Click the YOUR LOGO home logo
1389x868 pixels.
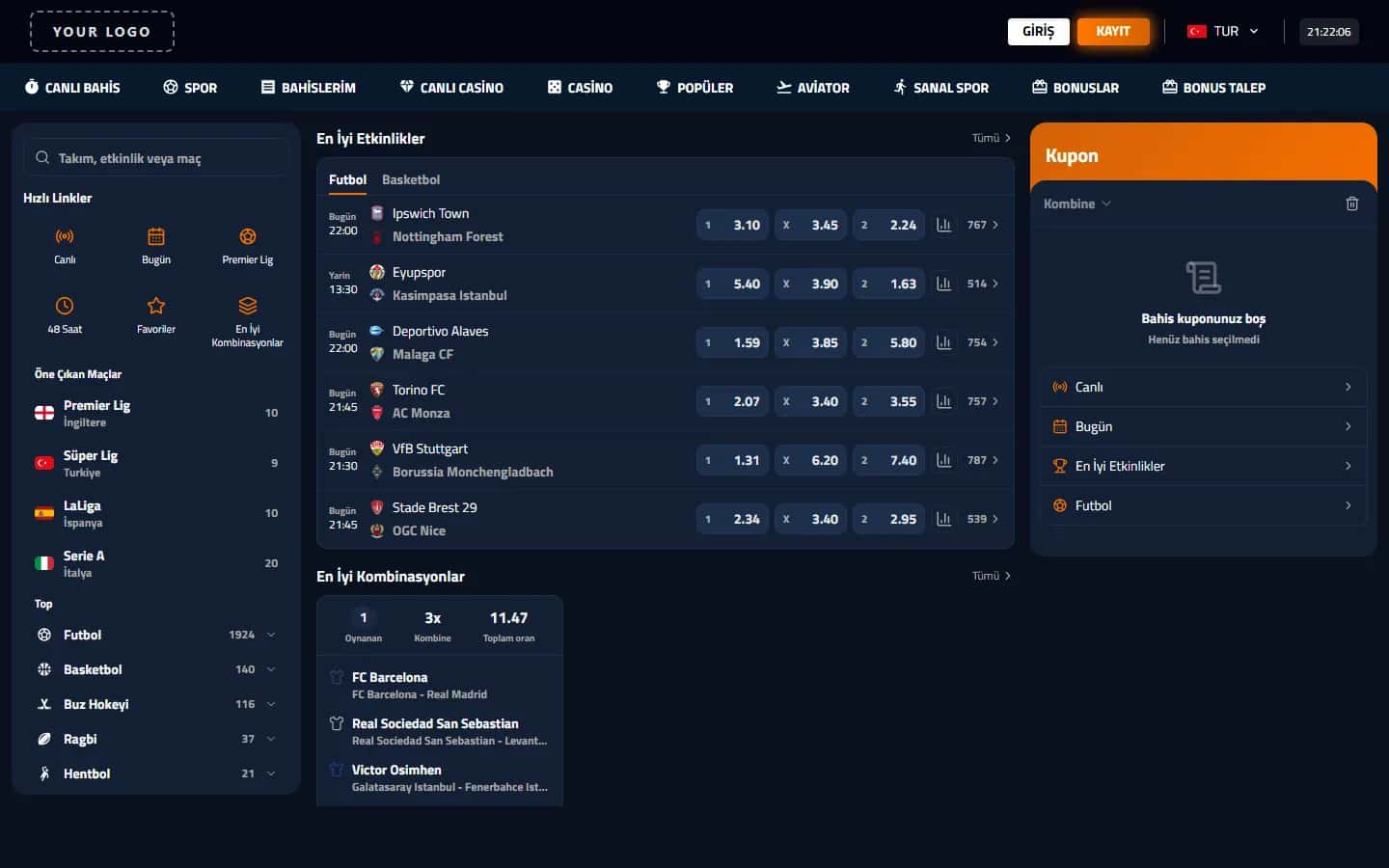click(x=102, y=31)
